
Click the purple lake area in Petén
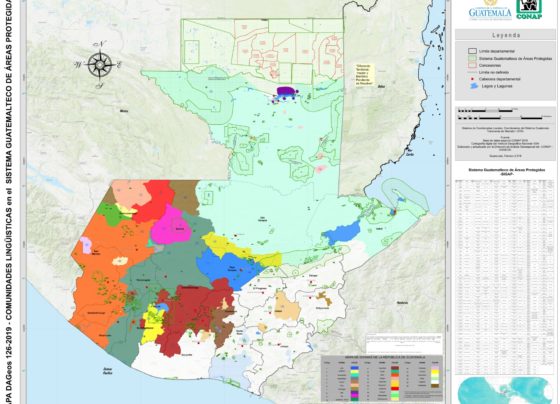286,91
